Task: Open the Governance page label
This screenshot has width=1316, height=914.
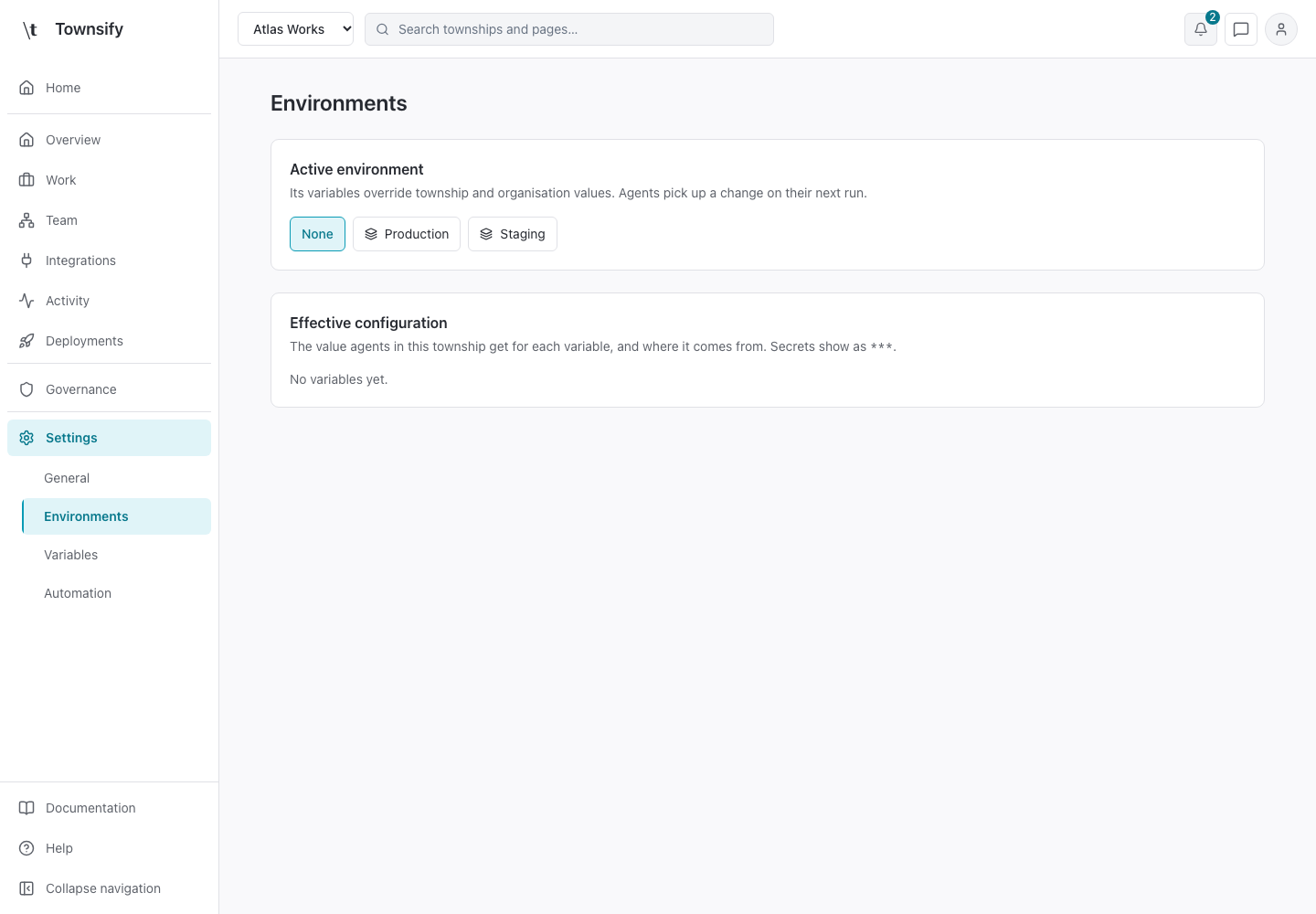Action: (81, 389)
